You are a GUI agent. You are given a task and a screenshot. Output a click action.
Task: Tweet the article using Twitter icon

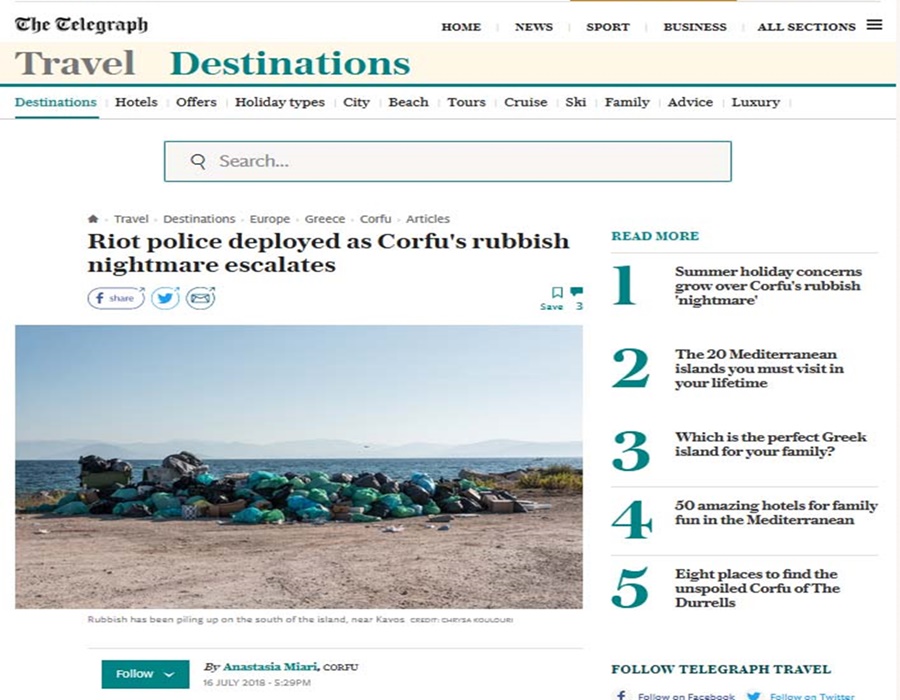pos(165,298)
